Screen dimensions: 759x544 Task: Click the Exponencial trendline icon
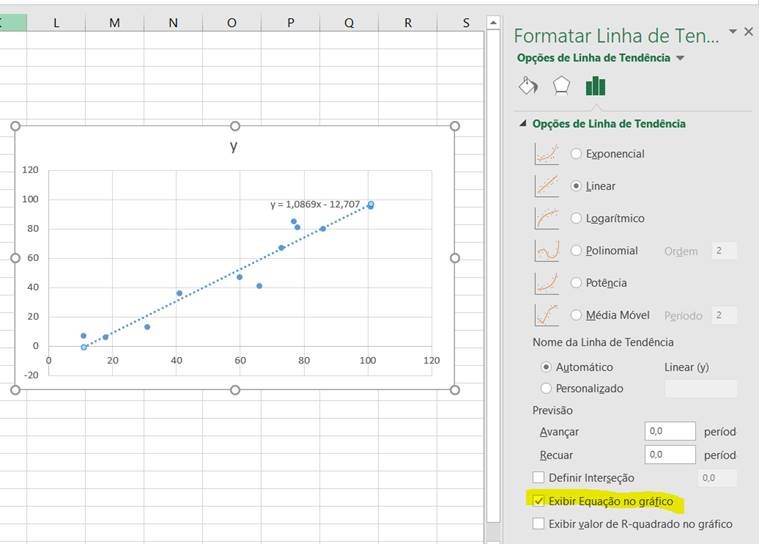pyautogui.click(x=547, y=154)
